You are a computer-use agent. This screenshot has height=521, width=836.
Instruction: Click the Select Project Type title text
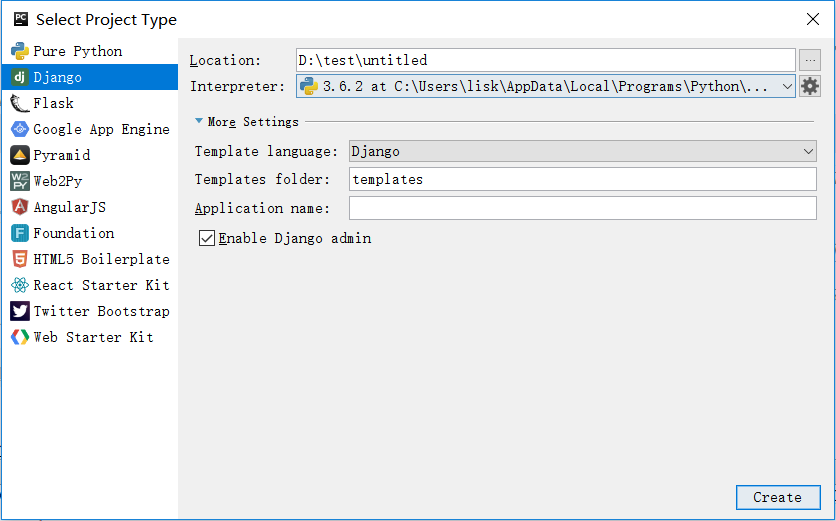coord(107,20)
